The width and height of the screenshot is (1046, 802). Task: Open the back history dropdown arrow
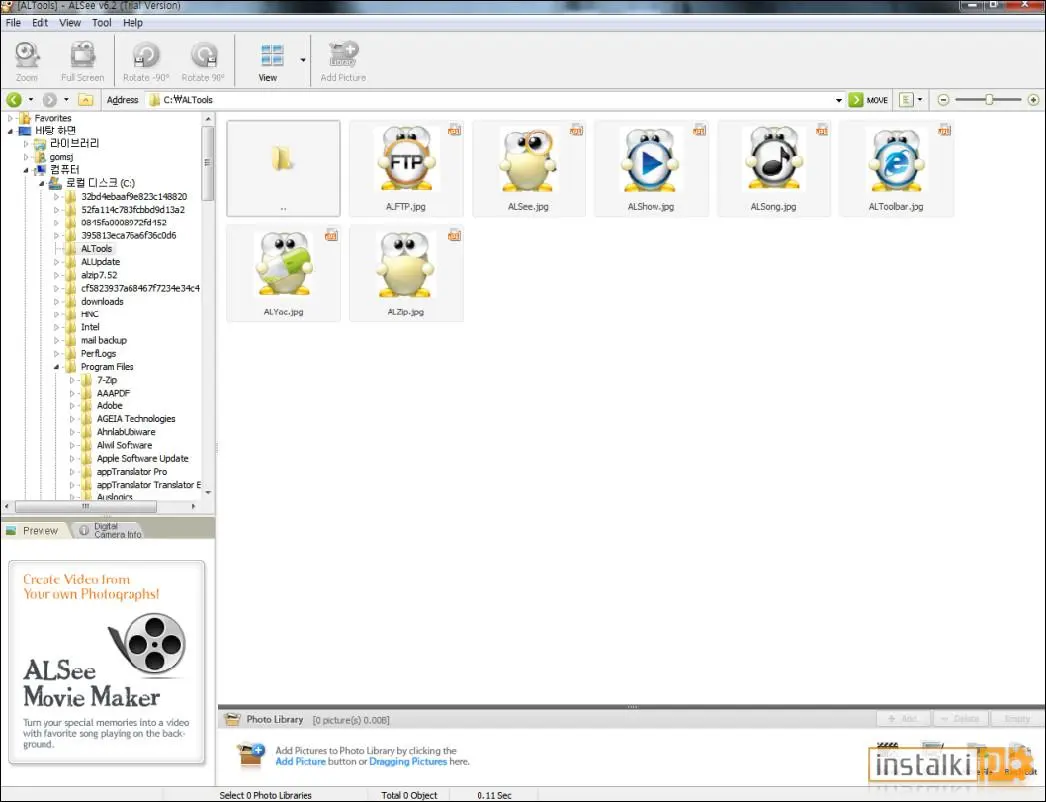[x=31, y=100]
